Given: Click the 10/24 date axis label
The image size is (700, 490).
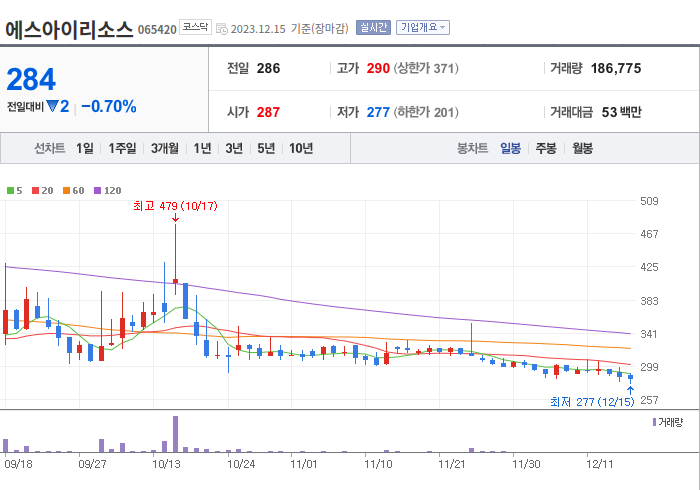Looking at the screenshot, I should click(241, 464).
